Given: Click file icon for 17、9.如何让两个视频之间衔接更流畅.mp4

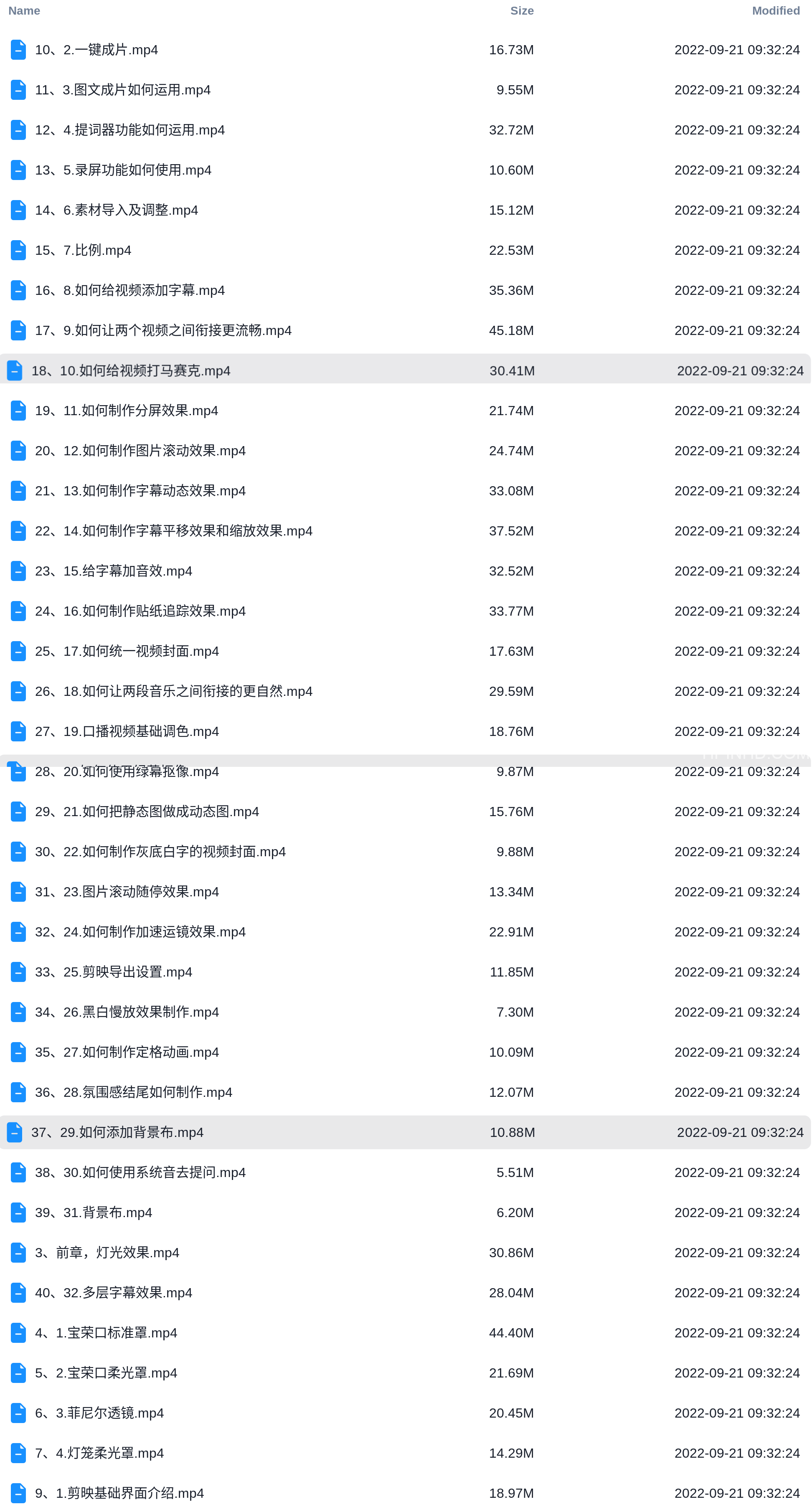Looking at the screenshot, I should click(x=18, y=330).
